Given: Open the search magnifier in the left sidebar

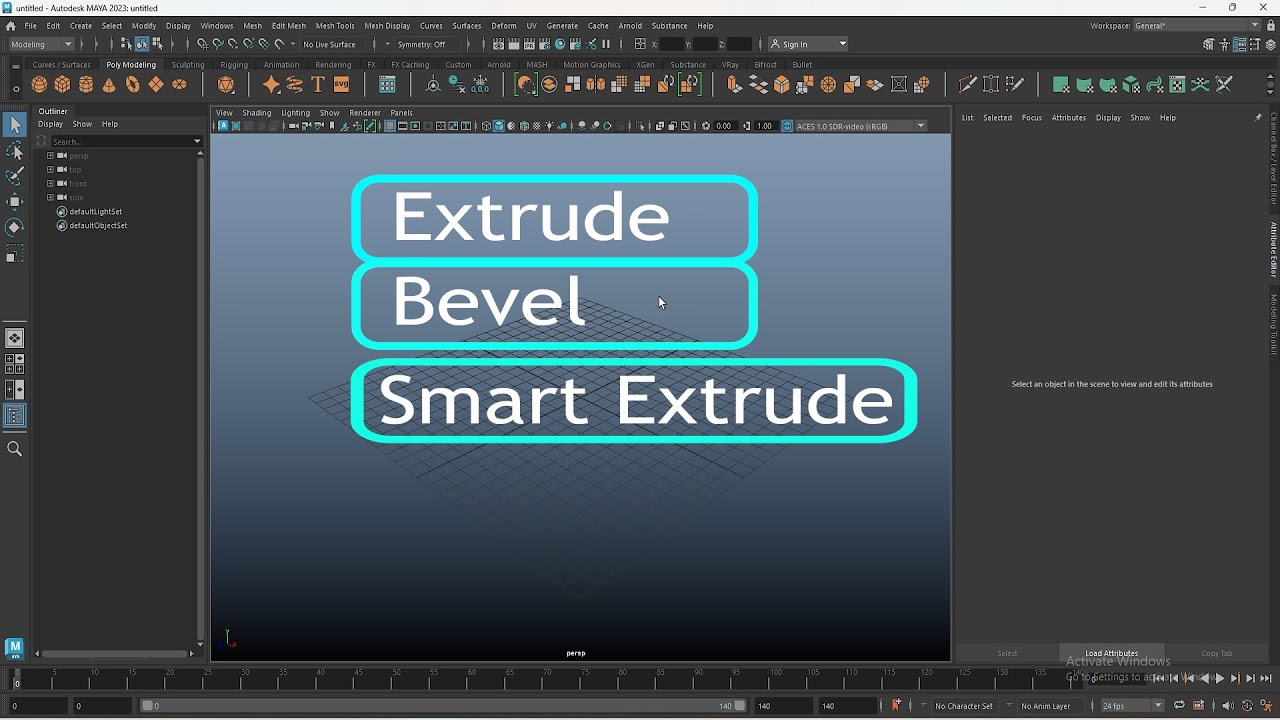Looking at the screenshot, I should (x=15, y=449).
